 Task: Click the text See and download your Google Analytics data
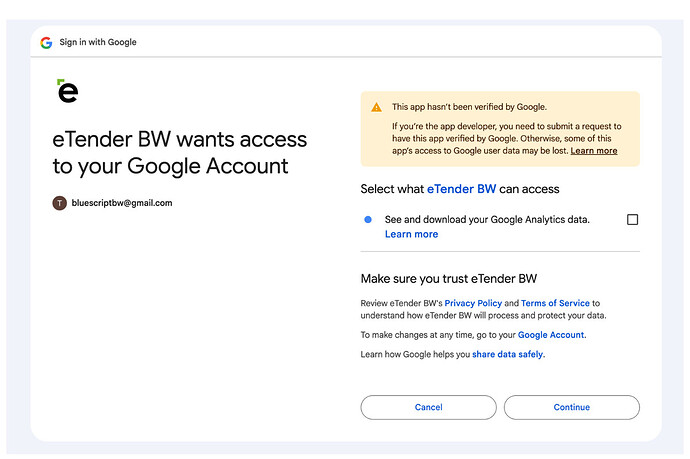tap(487, 219)
